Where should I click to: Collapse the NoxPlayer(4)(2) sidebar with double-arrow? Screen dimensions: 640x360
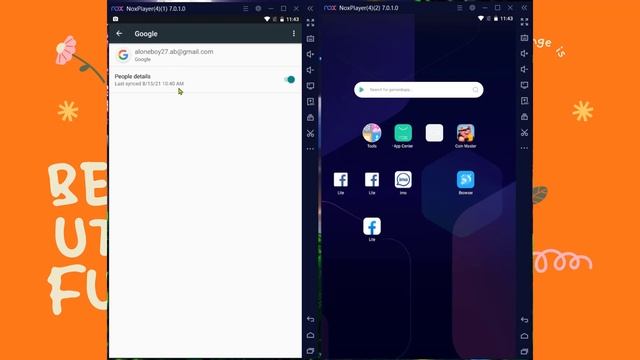click(524, 8)
